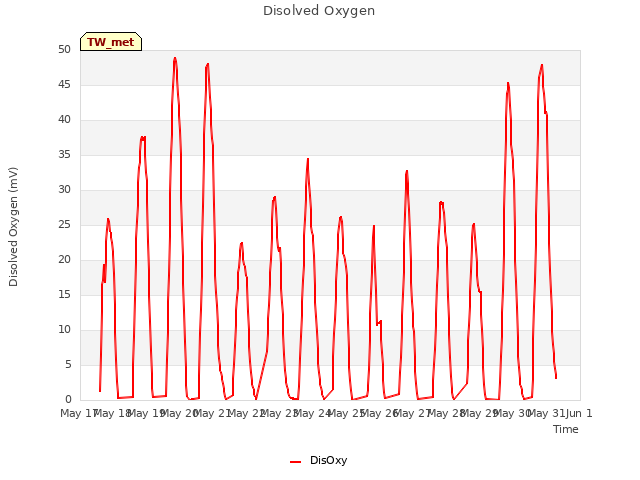Click the y-axis tick value 10
This screenshot has height=480, width=640.
pyautogui.click(x=64, y=330)
